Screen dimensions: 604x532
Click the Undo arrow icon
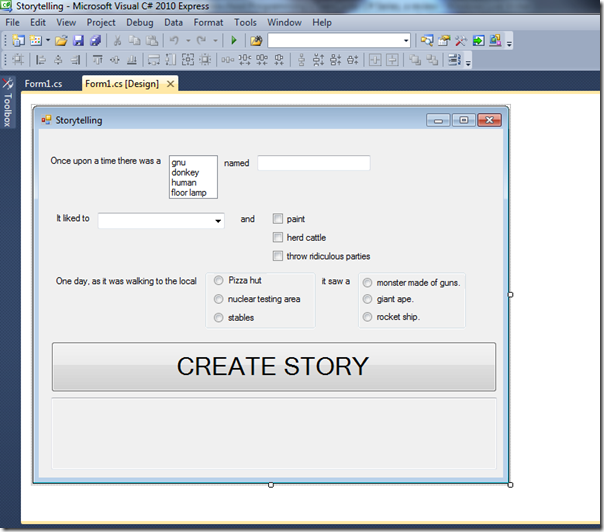click(174, 41)
